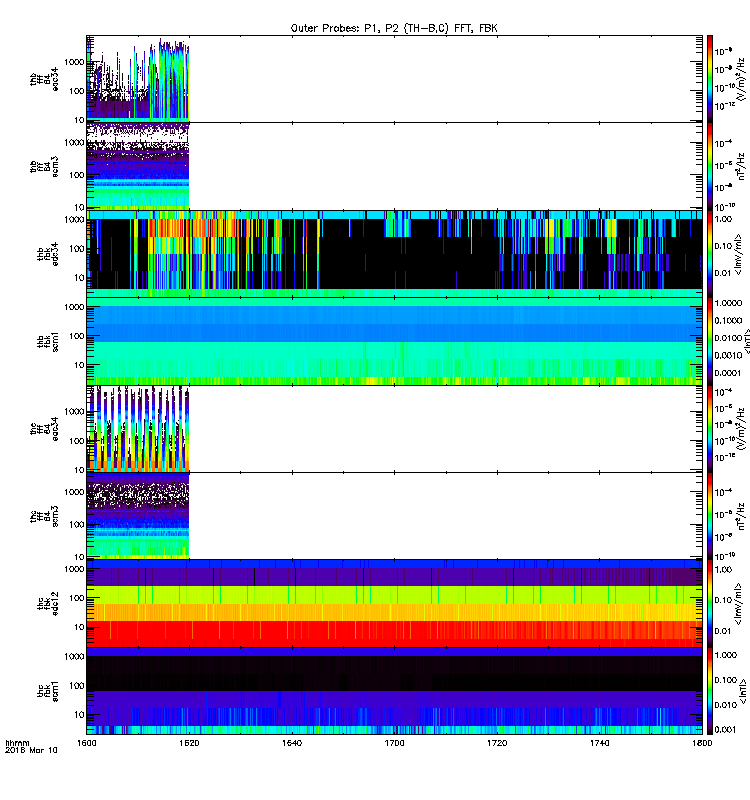Click the <|mV/m|> unit label of thb edc34
750x800 pixels.
[738, 255]
